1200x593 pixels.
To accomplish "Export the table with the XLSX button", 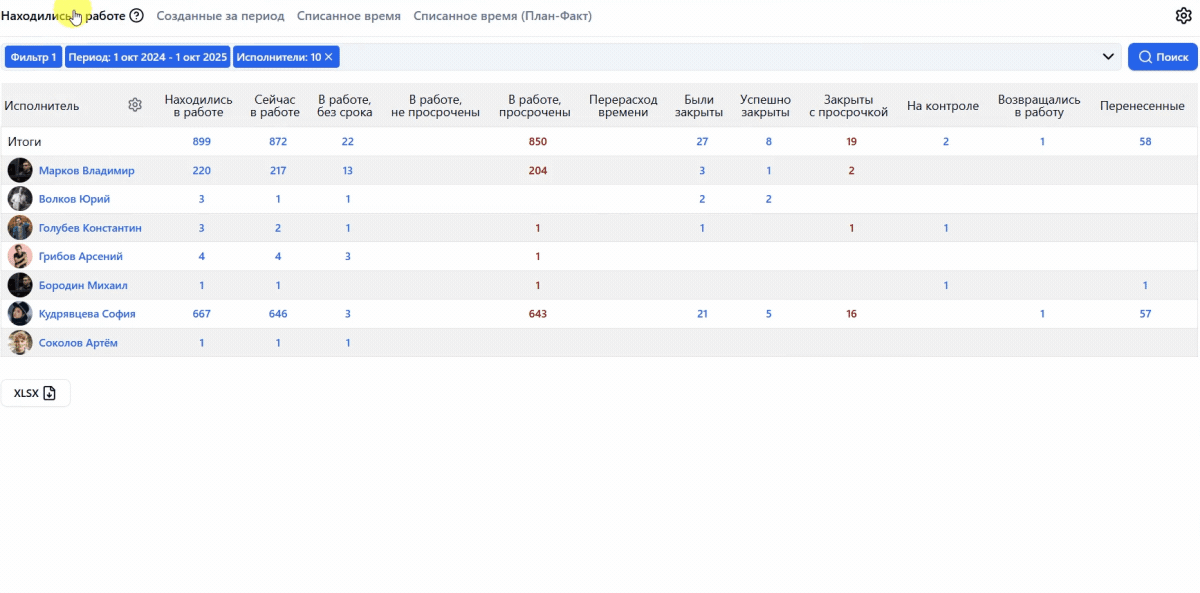I will [35, 393].
